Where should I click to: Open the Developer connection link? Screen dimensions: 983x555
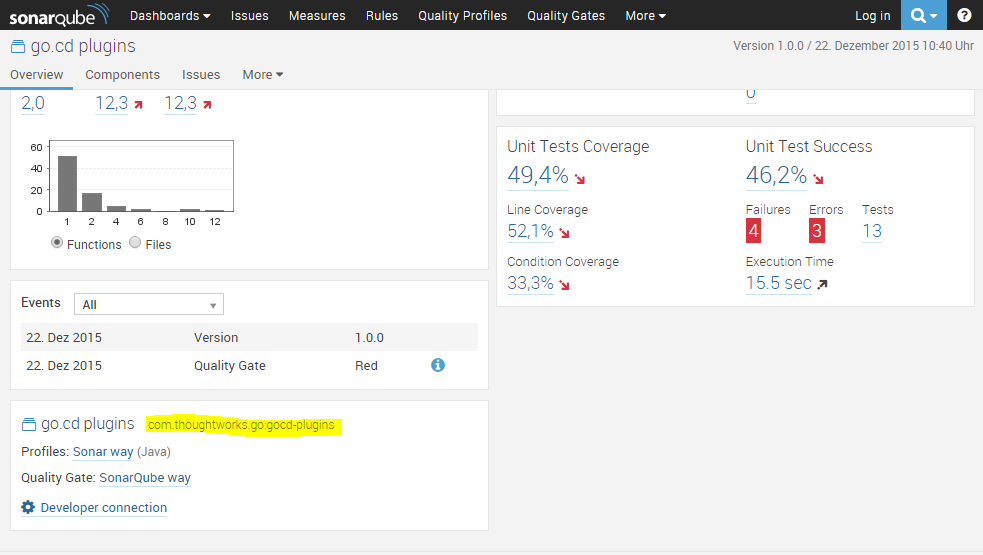coord(103,507)
